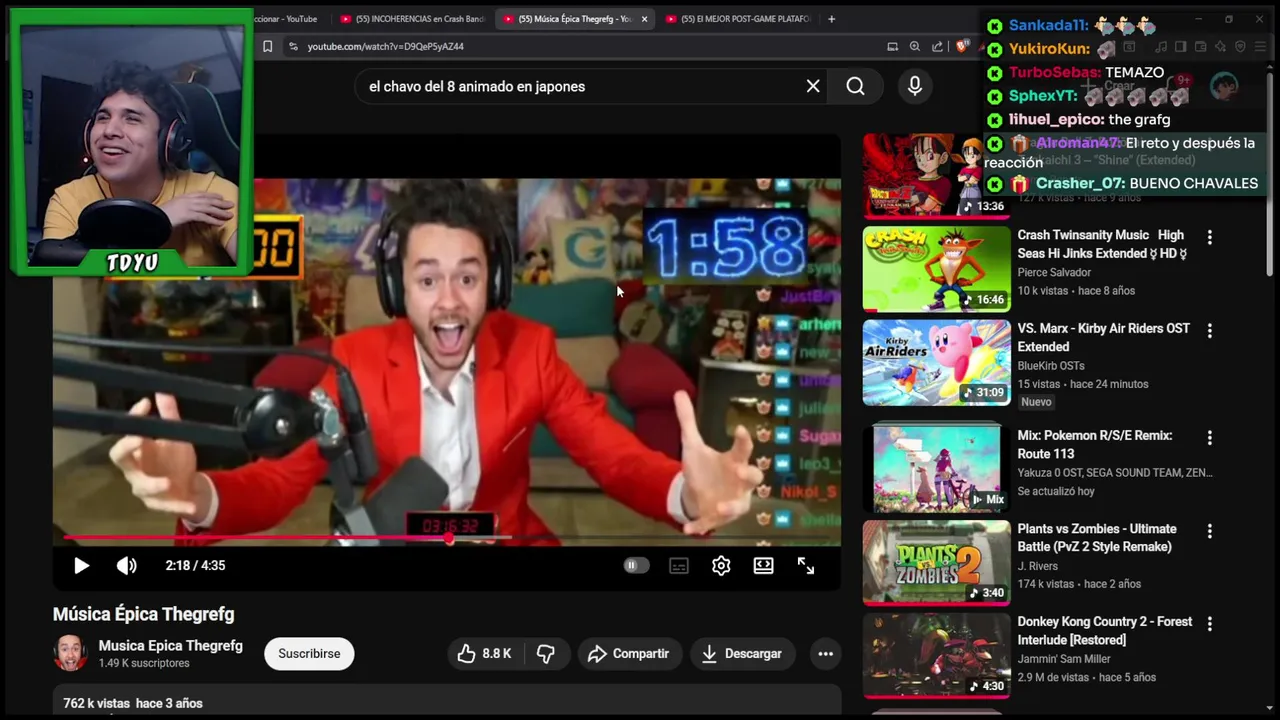
Task: Click the youtube.com URL in the address bar
Action: point(385,46)
